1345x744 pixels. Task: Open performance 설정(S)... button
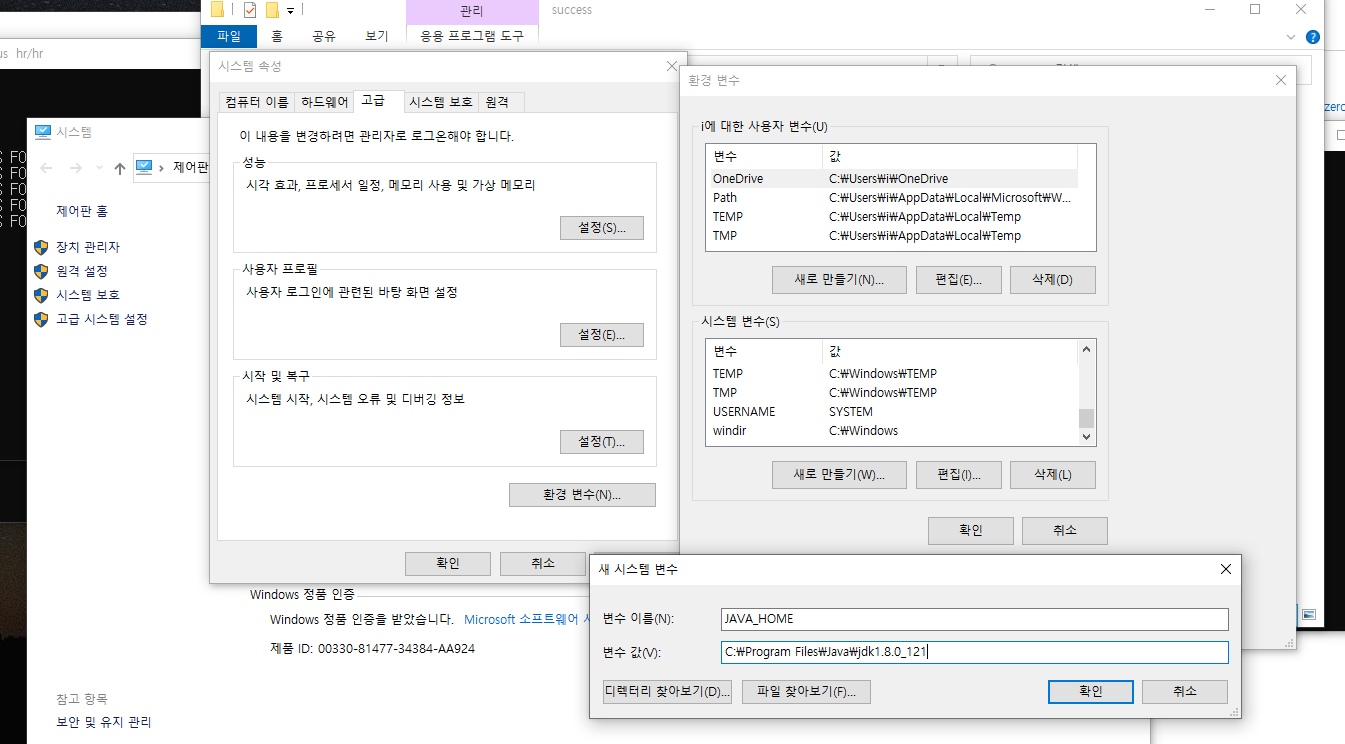click(602, 228)
